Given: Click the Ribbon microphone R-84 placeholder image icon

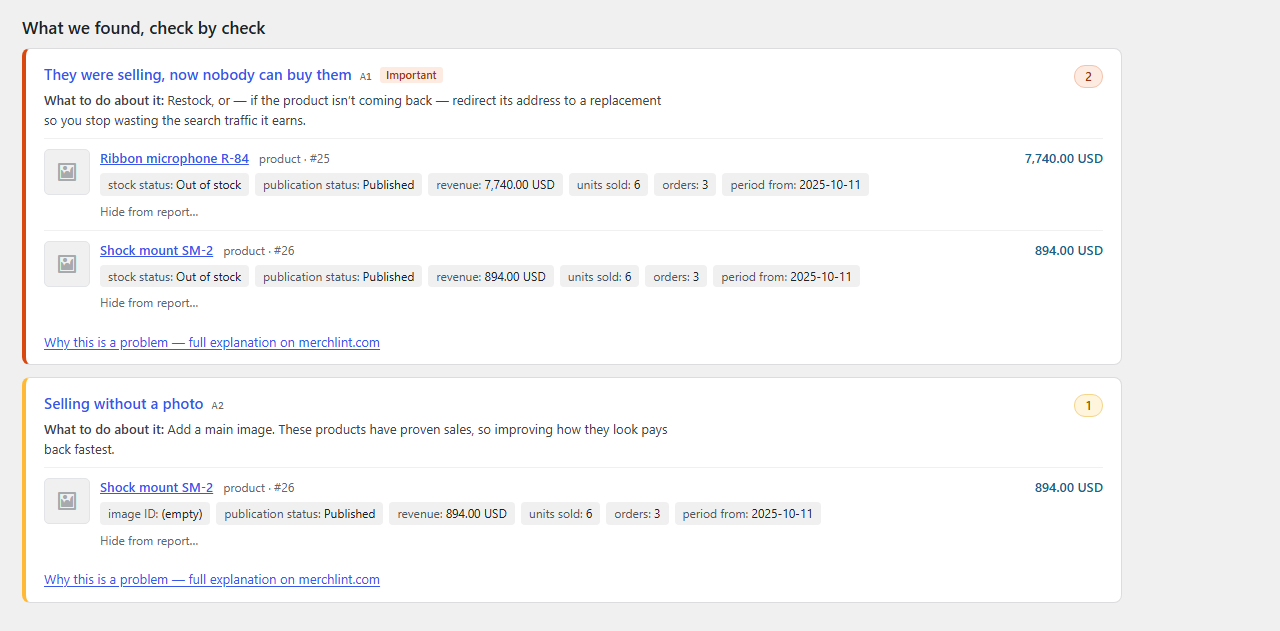Looking at the screenshot, I should [67, 172].
